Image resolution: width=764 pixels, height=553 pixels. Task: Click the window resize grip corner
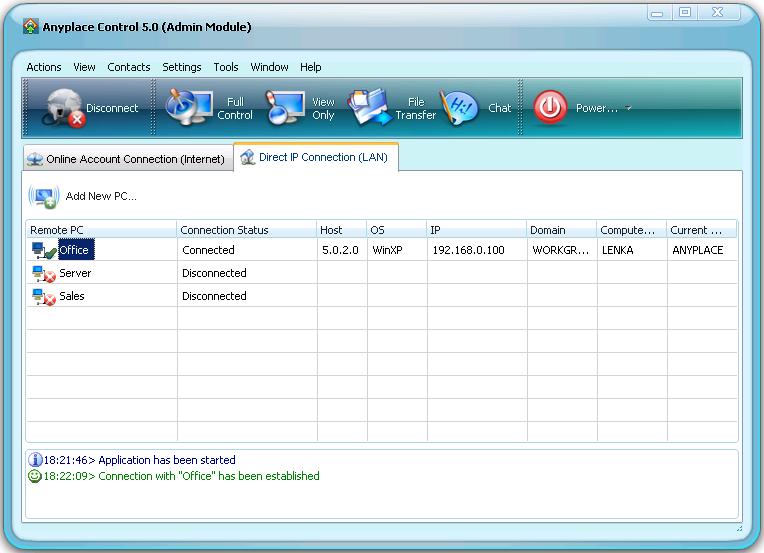[x=739, y=528]
